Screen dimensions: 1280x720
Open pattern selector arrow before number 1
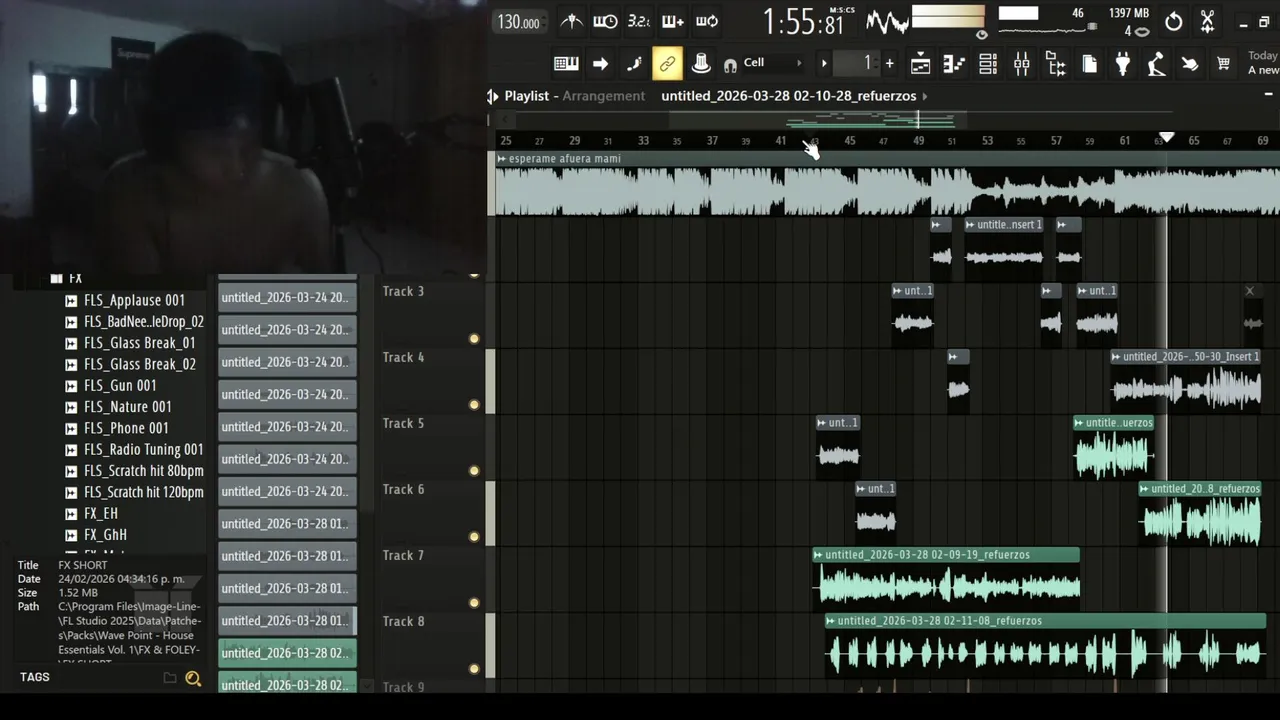tap(824, 63)
